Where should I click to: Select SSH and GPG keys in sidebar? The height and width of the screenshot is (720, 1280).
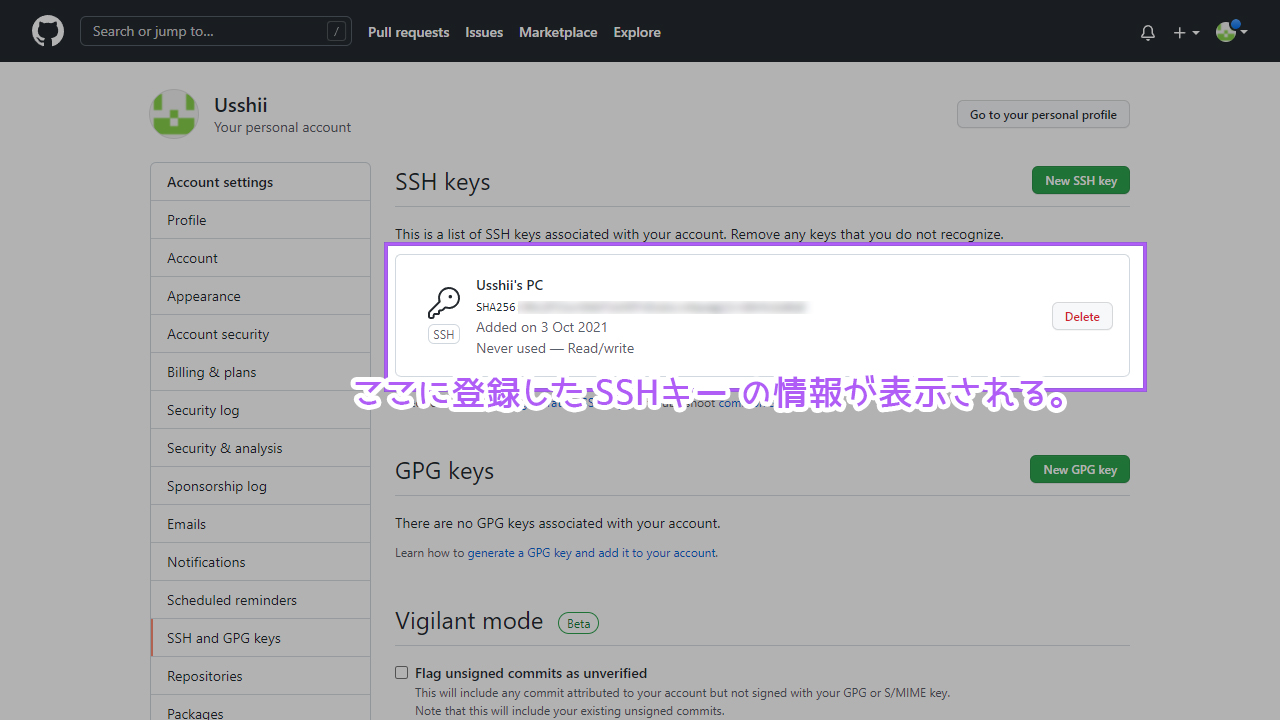(x=260, y=638)
